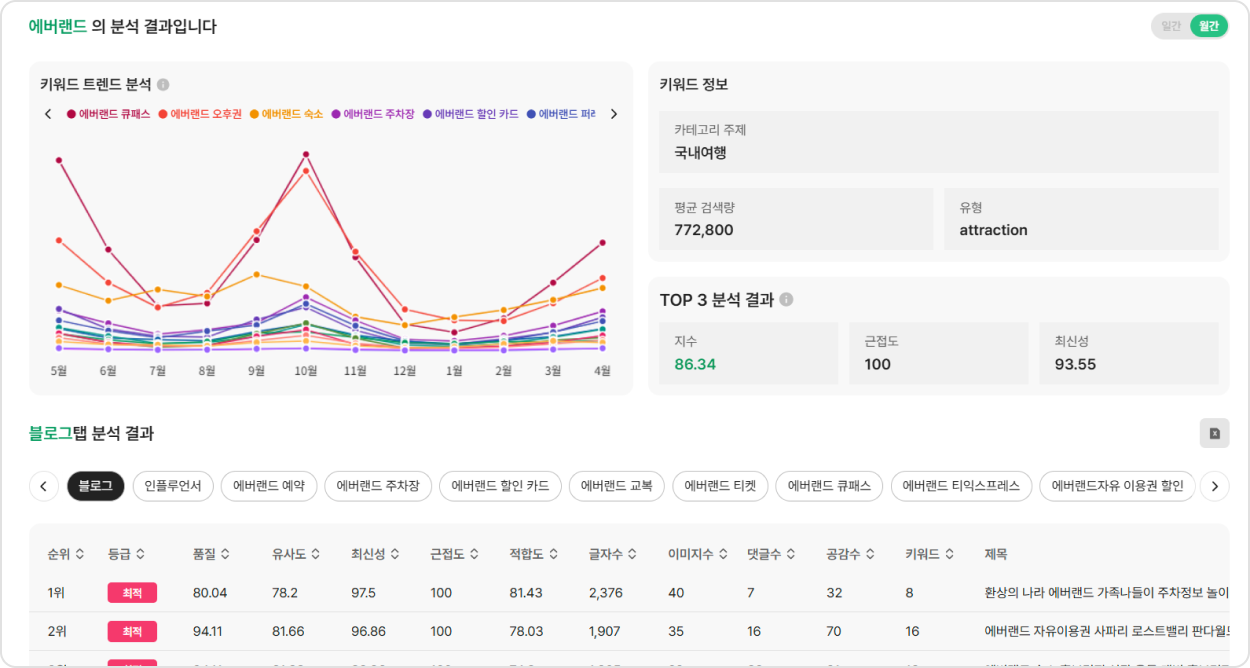Sort table by 글자수 column
The width and height of the screenshot is (1250, 668).
pyautogui.click(x=613, y=554)
